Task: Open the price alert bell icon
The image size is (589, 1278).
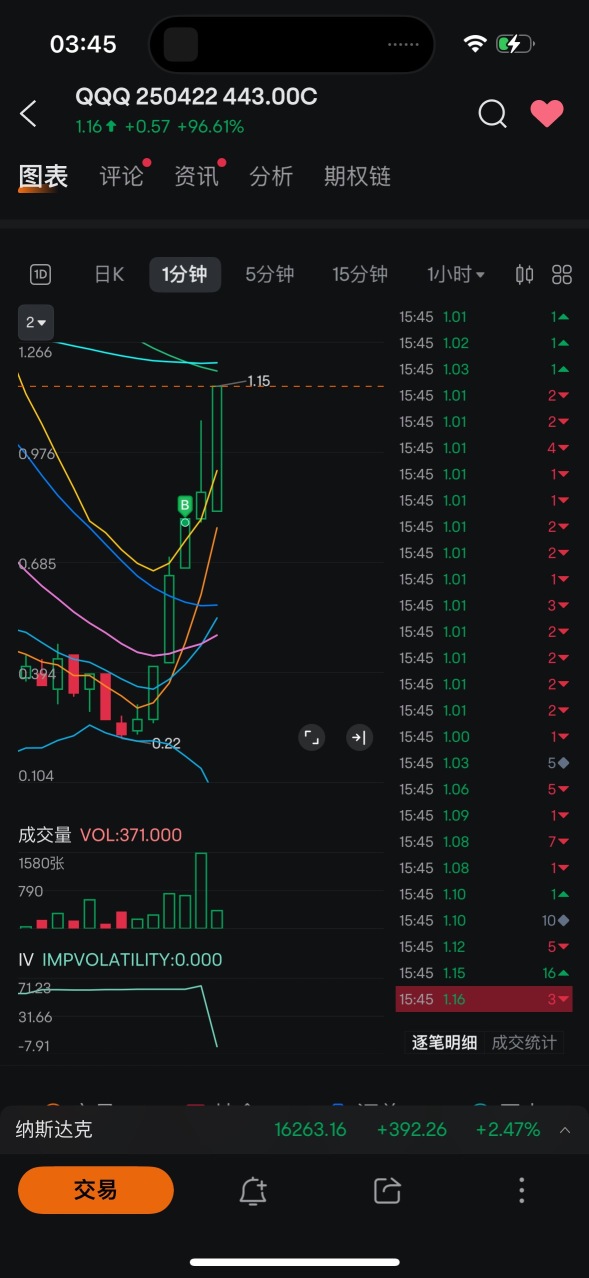Action: (253, 1190)
